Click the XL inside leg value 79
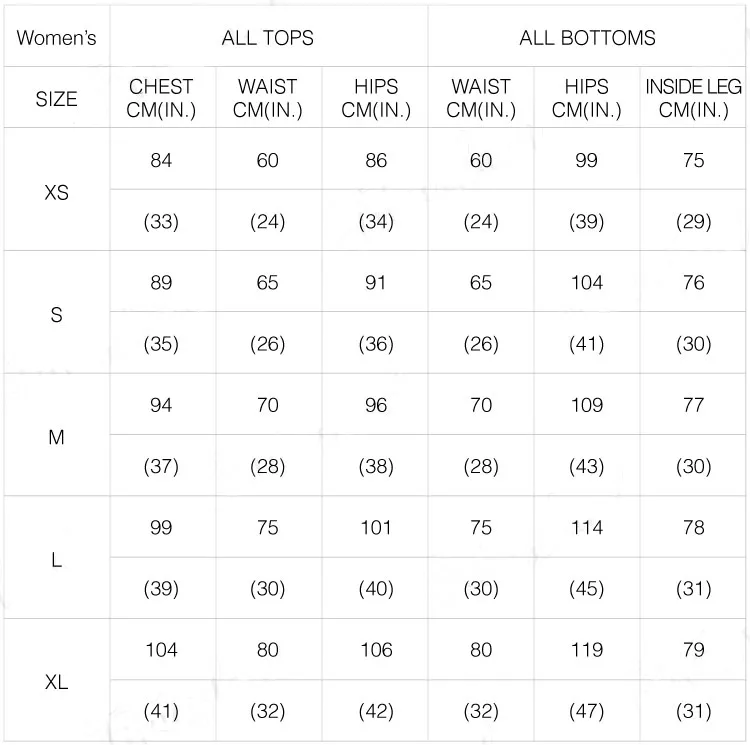Image resolution: width=750 pixels, height=745 pixels. point(694,650)
